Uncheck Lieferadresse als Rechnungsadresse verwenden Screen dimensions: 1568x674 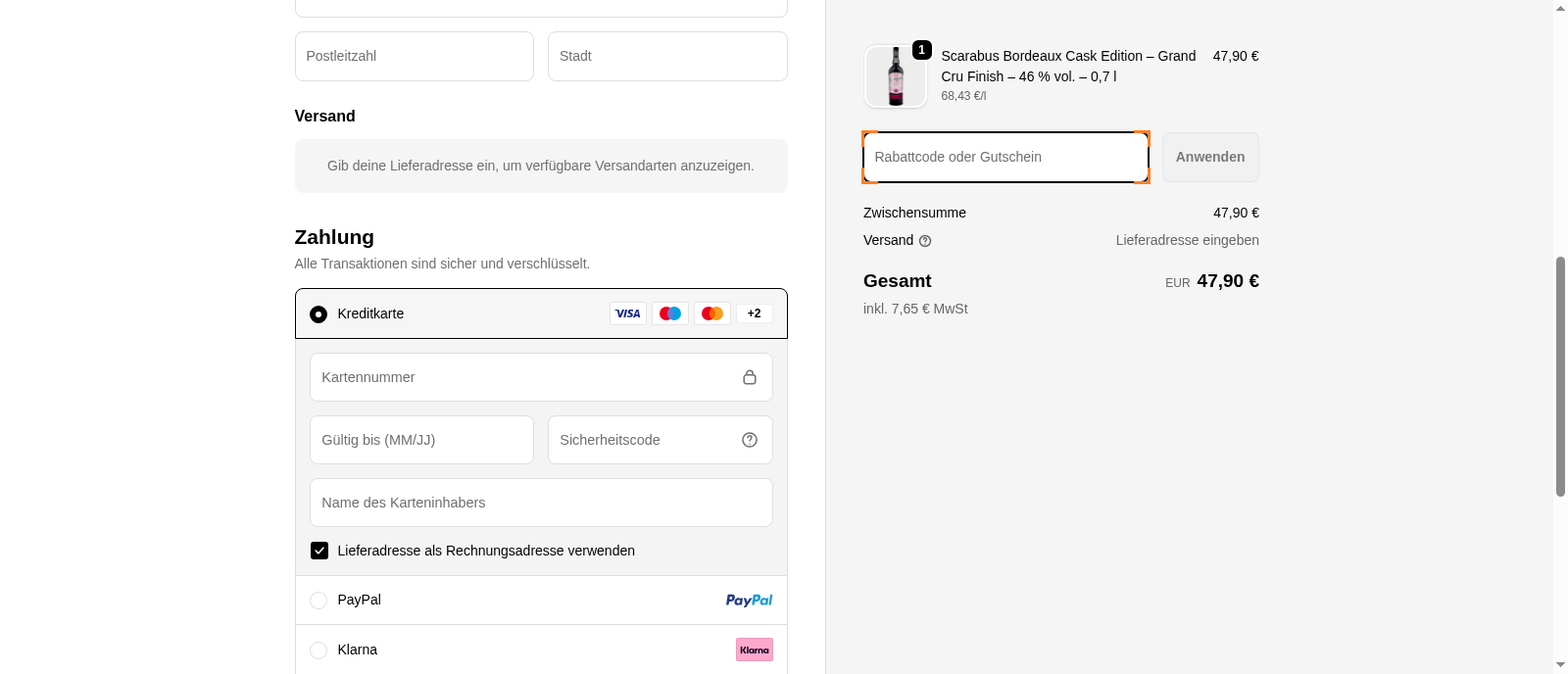click(x=319, y=551)
